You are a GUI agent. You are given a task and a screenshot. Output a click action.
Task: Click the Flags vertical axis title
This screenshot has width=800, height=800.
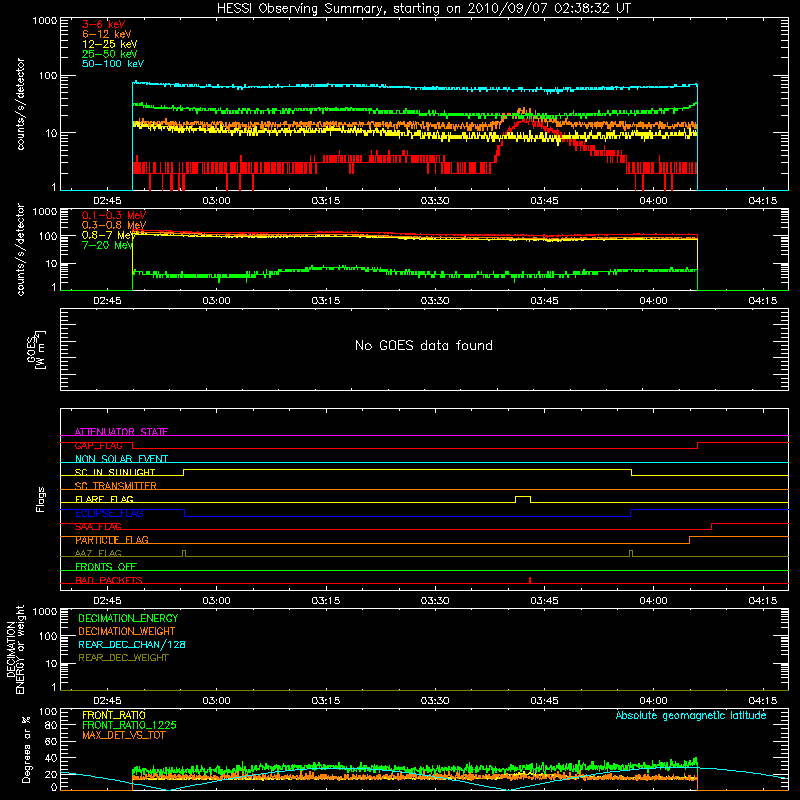point(41,499)
